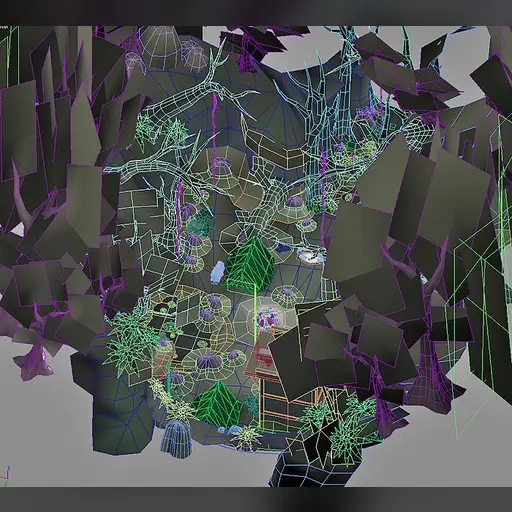The width and height of the screenshot is (512, 512).
Task: Click the XYZ axis gizmo in viewport corner
Action: tap(5, 476)
